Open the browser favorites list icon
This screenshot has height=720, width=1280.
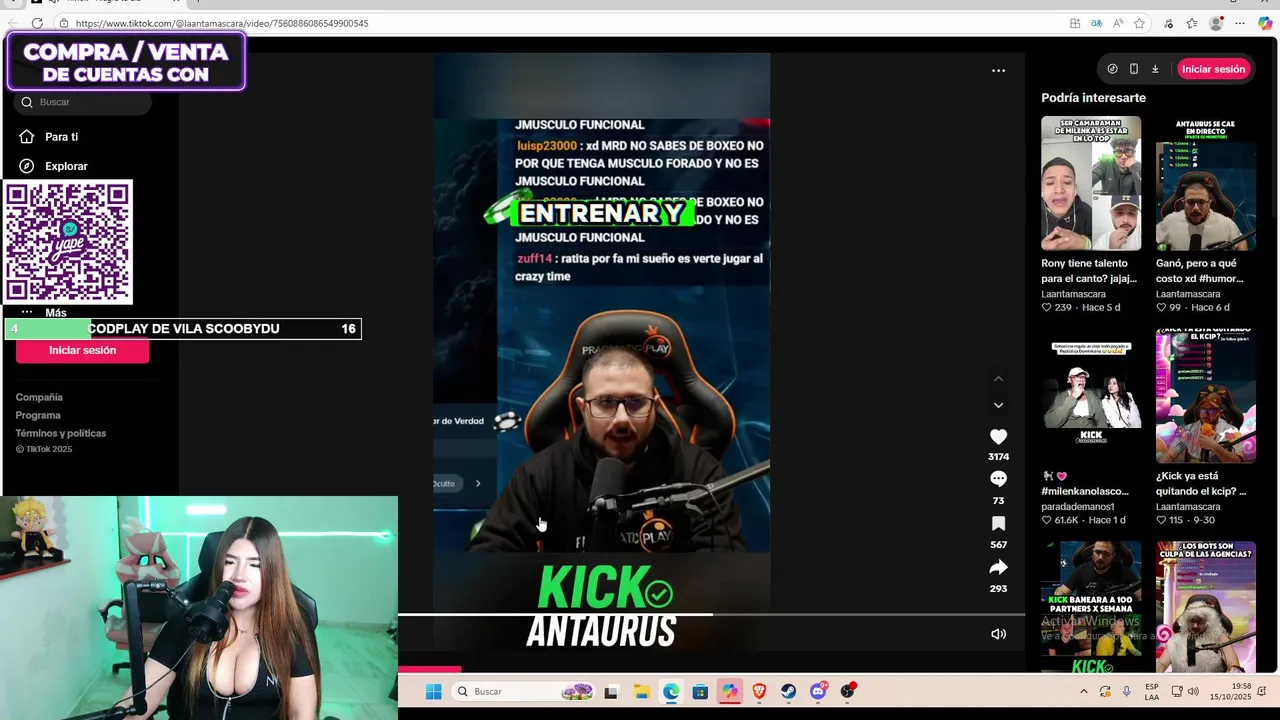pyautogui.click(x=1192, y=23)
